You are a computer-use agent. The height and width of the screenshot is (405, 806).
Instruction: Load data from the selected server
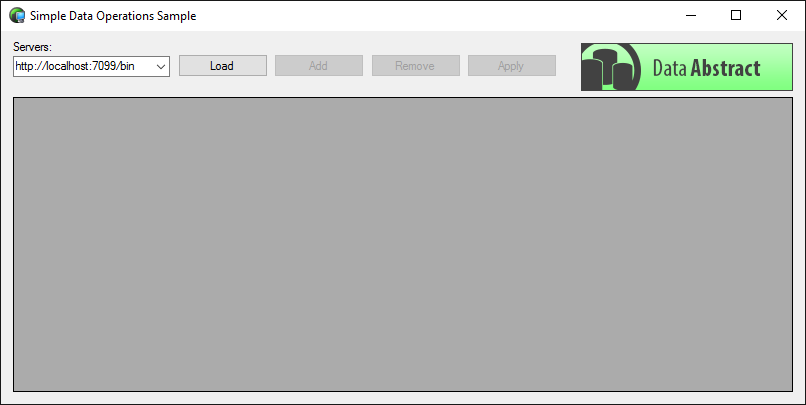pyautogui.click(x=223, y=66)
